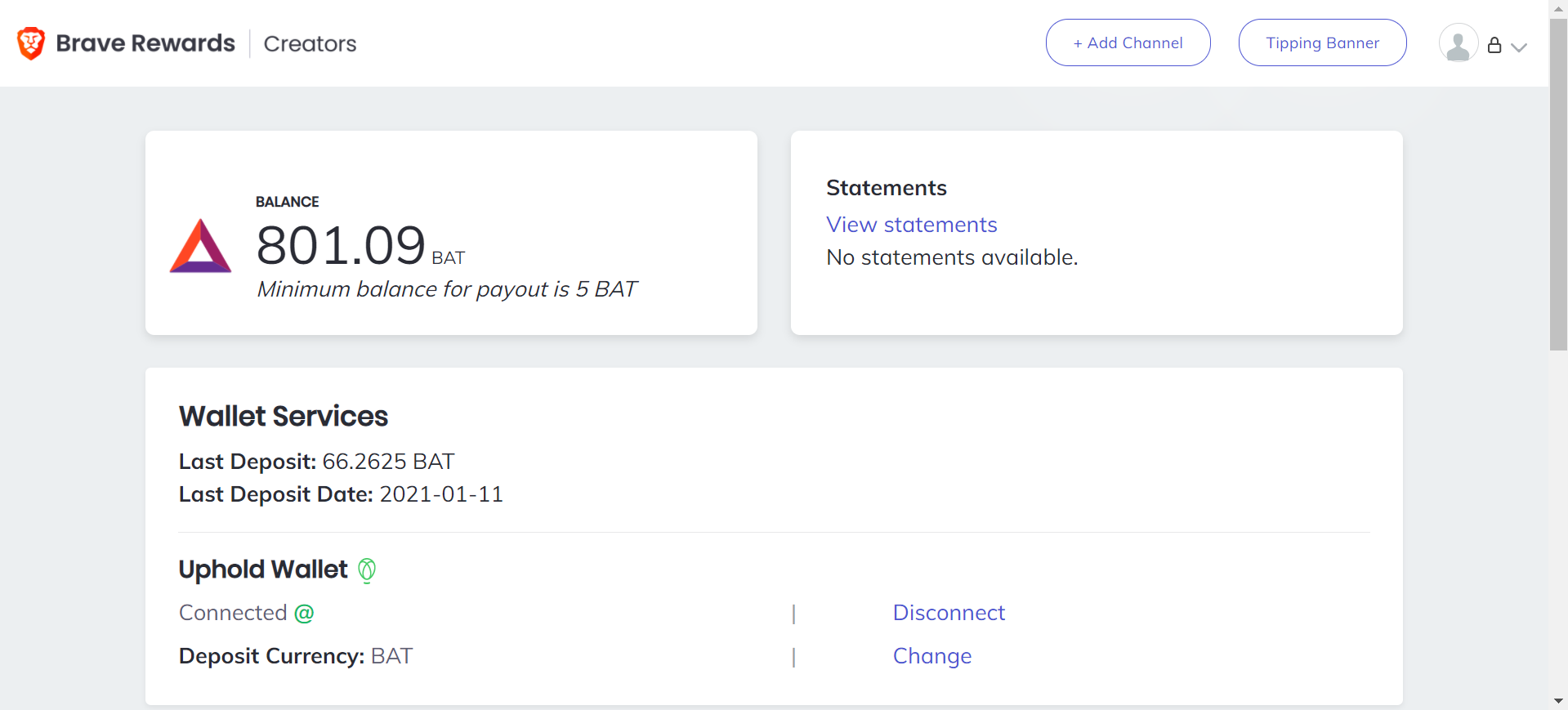Change the deposit currency

(931, 656)
